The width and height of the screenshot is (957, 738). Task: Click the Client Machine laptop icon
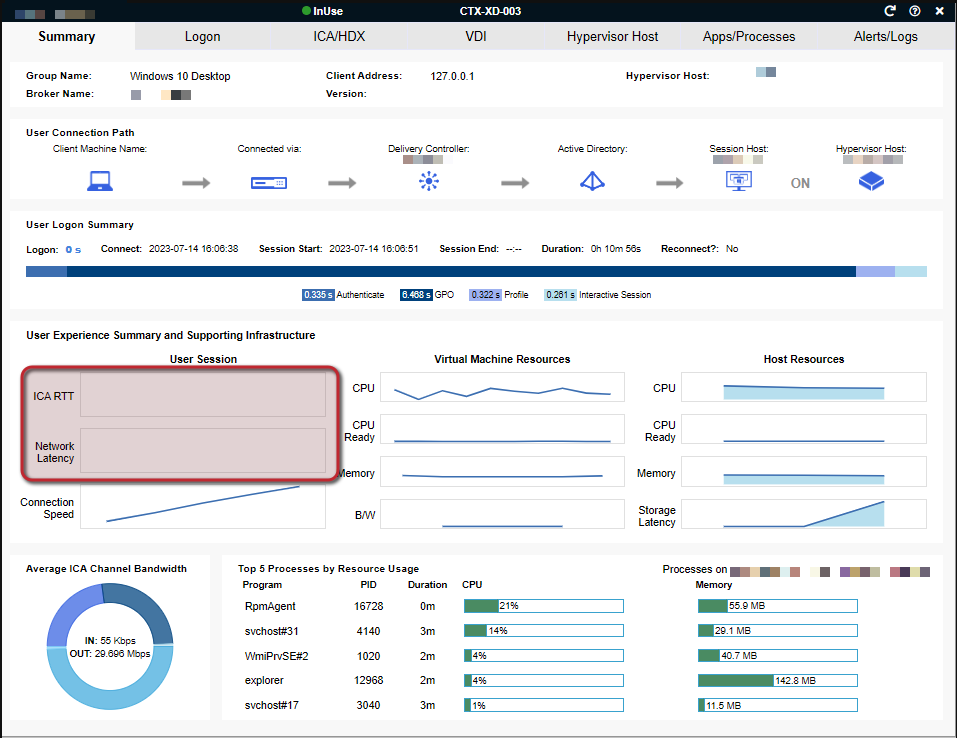point(100,182)
